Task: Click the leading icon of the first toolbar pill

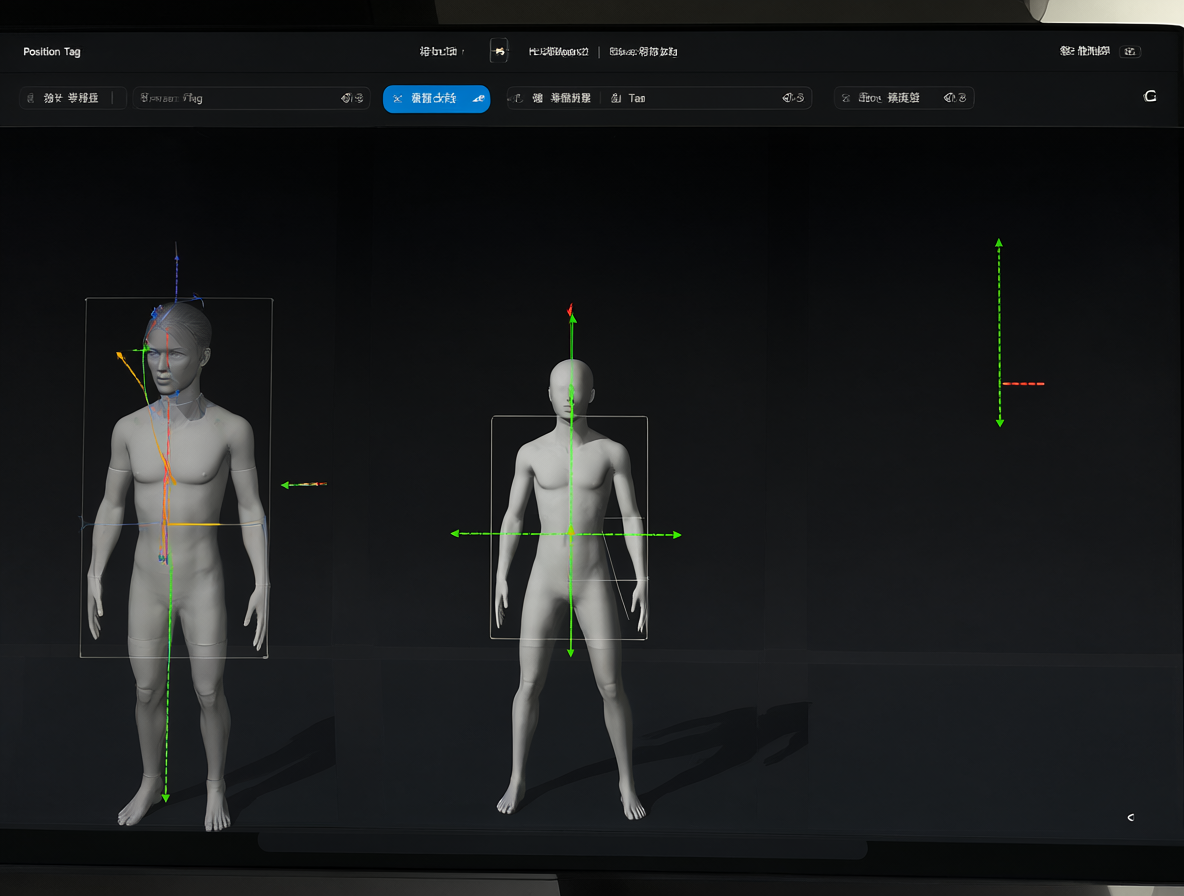Action: pos(30,98)
